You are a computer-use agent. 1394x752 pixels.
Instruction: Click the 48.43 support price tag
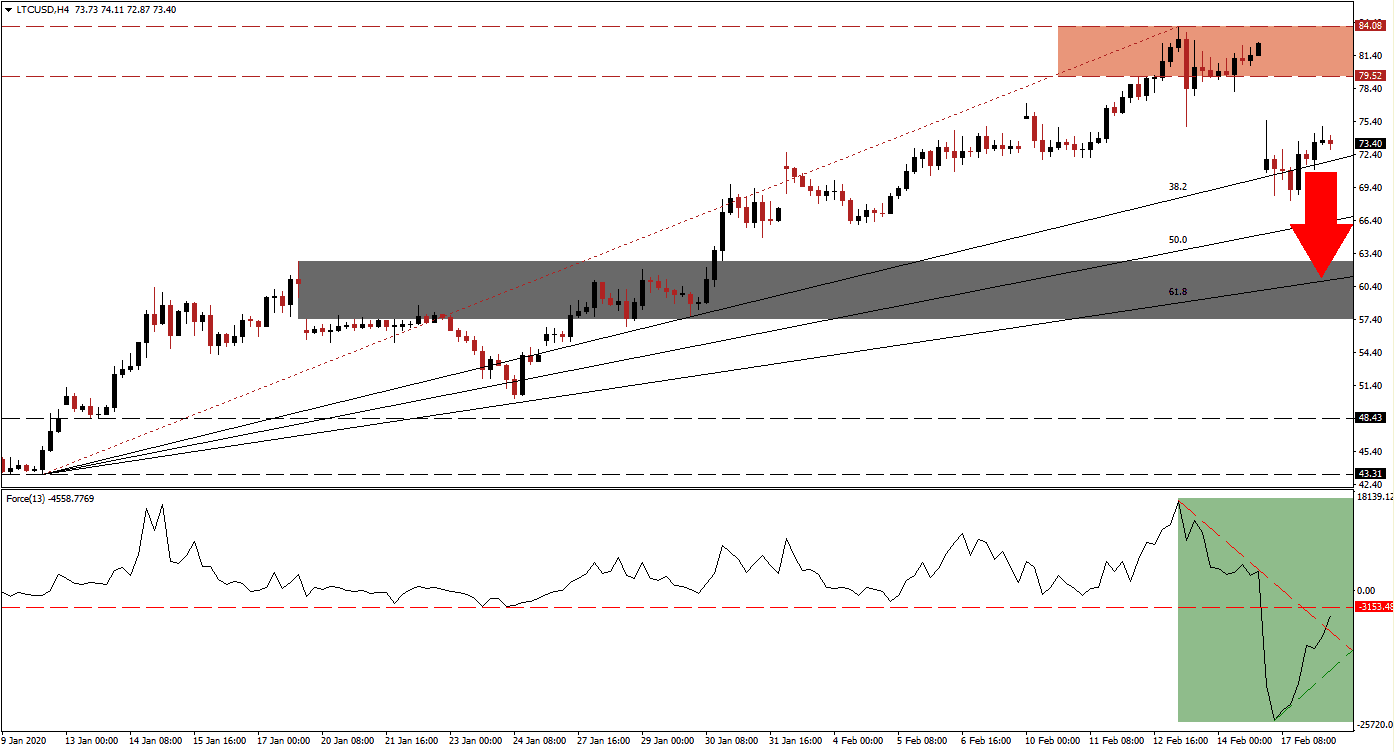(1369, 418)
